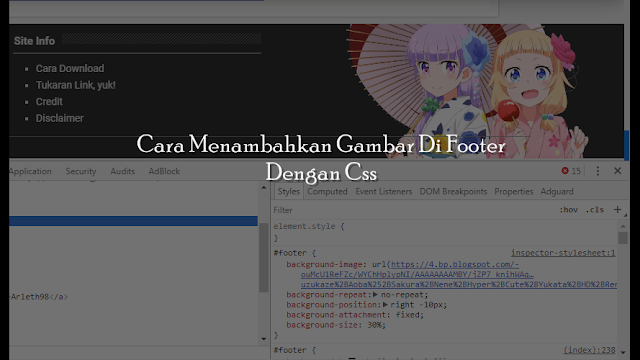Click the Elements panel scroll up arrow
Viewport: 640px width, 360px height.
pyautogui.click(x=264, y=188)
